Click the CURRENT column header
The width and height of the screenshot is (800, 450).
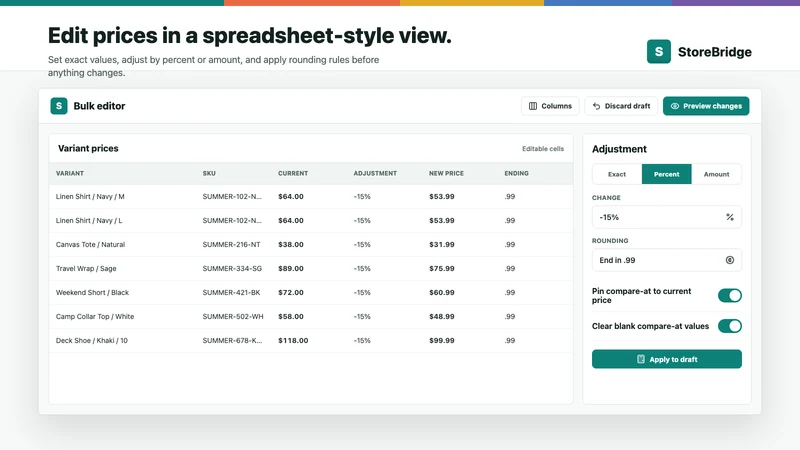(293, 173)
